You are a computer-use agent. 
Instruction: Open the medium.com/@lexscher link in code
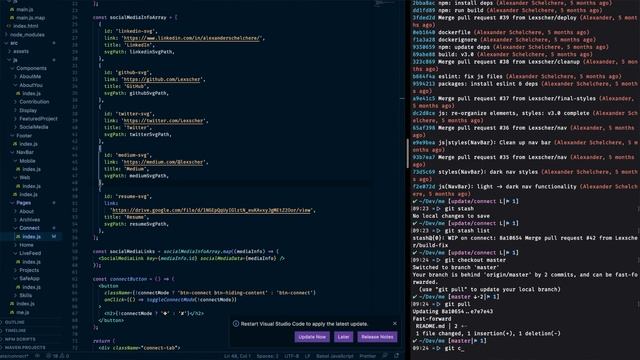[x=164, y=162]
